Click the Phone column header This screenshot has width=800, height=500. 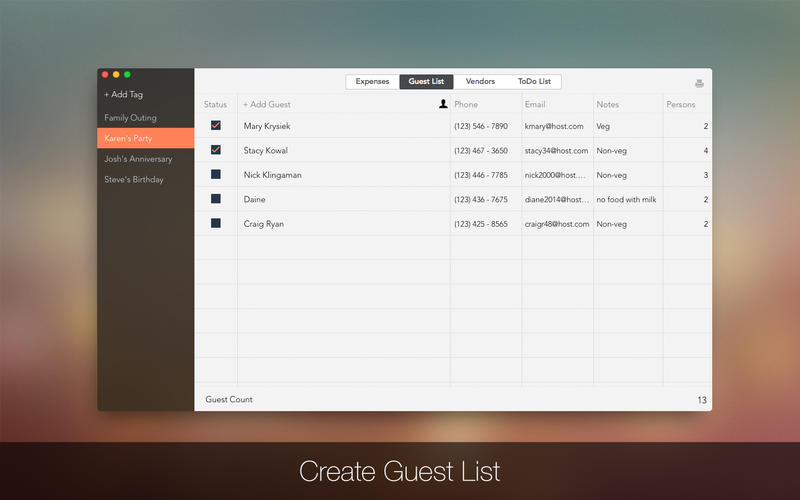[466, 104]
